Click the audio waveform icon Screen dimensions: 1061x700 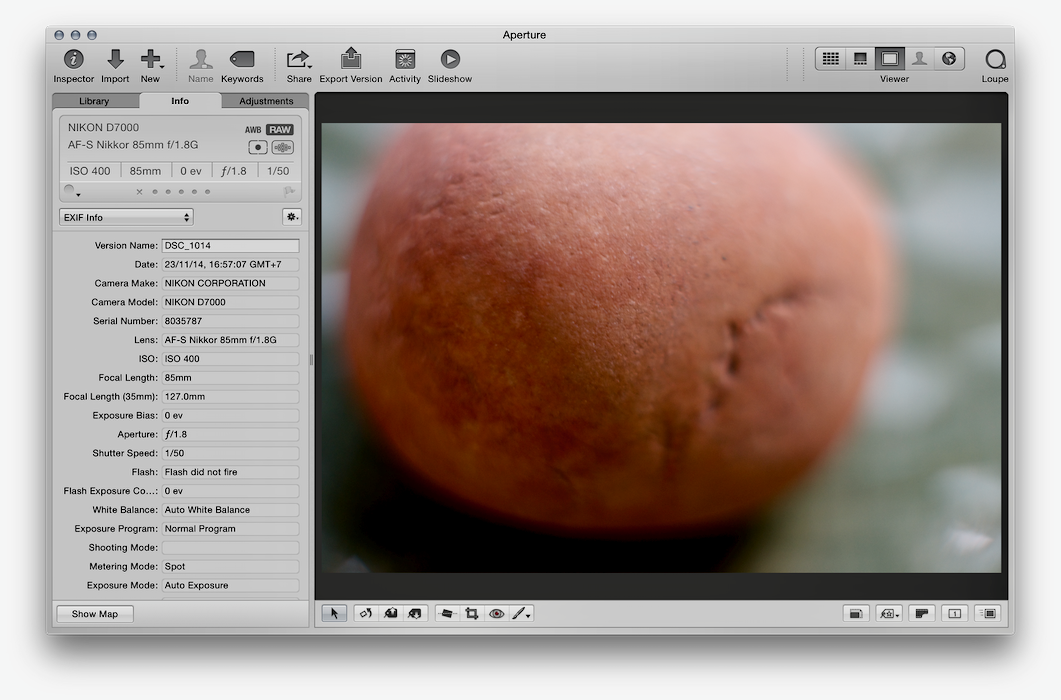pyautogui.click(x=282, y=147)
